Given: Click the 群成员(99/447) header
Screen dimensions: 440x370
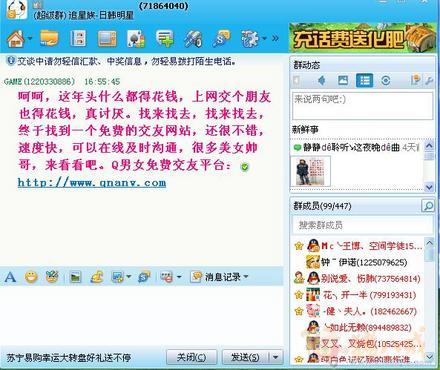Looking at the screenshot, I should click(x=322, y=206).
